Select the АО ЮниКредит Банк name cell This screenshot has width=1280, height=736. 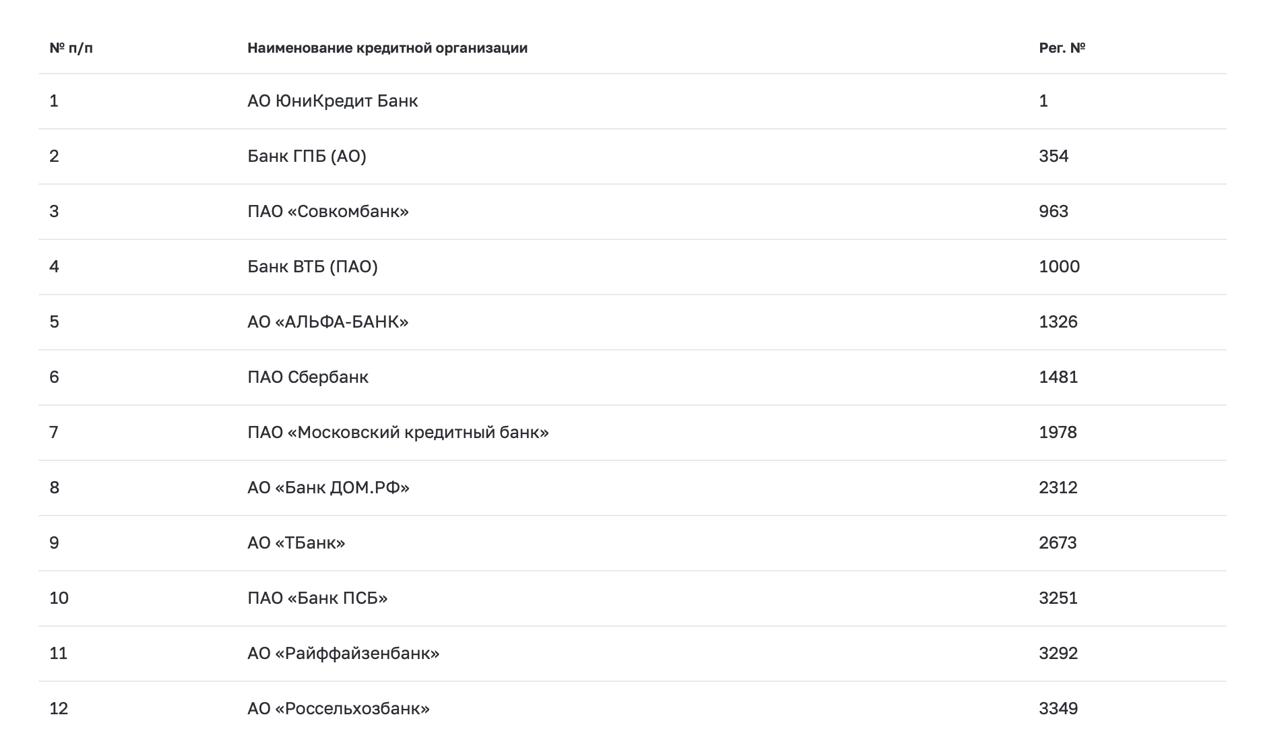point(332,101)
